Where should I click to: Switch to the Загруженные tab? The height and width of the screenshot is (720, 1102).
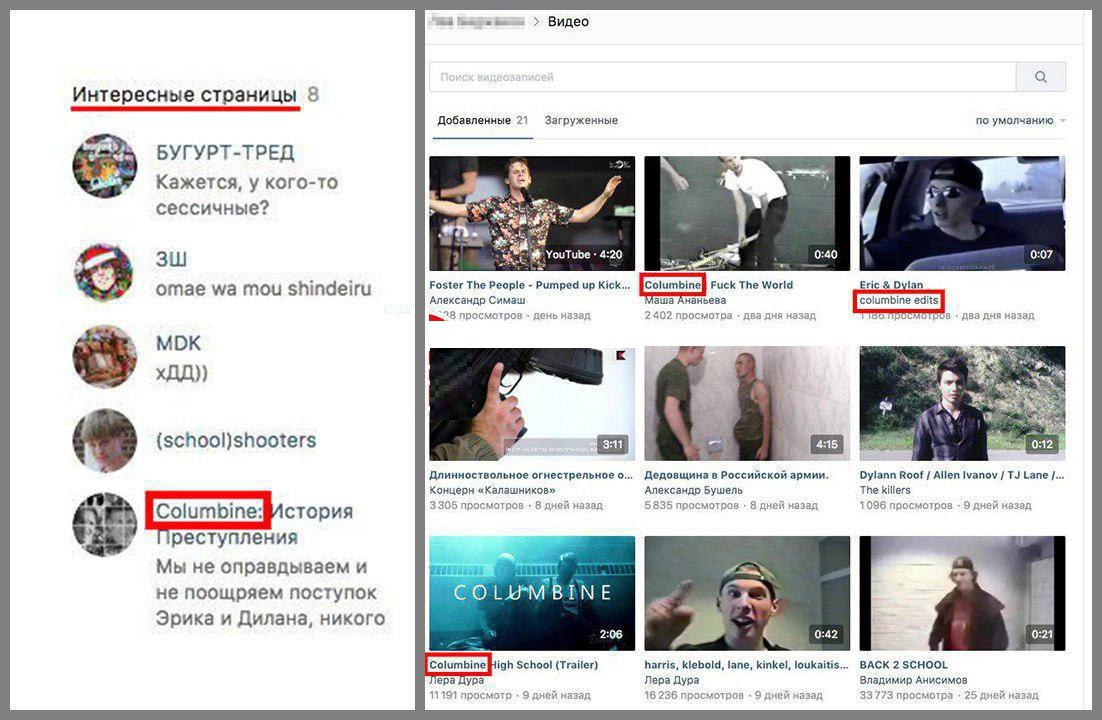click(581, 120)
